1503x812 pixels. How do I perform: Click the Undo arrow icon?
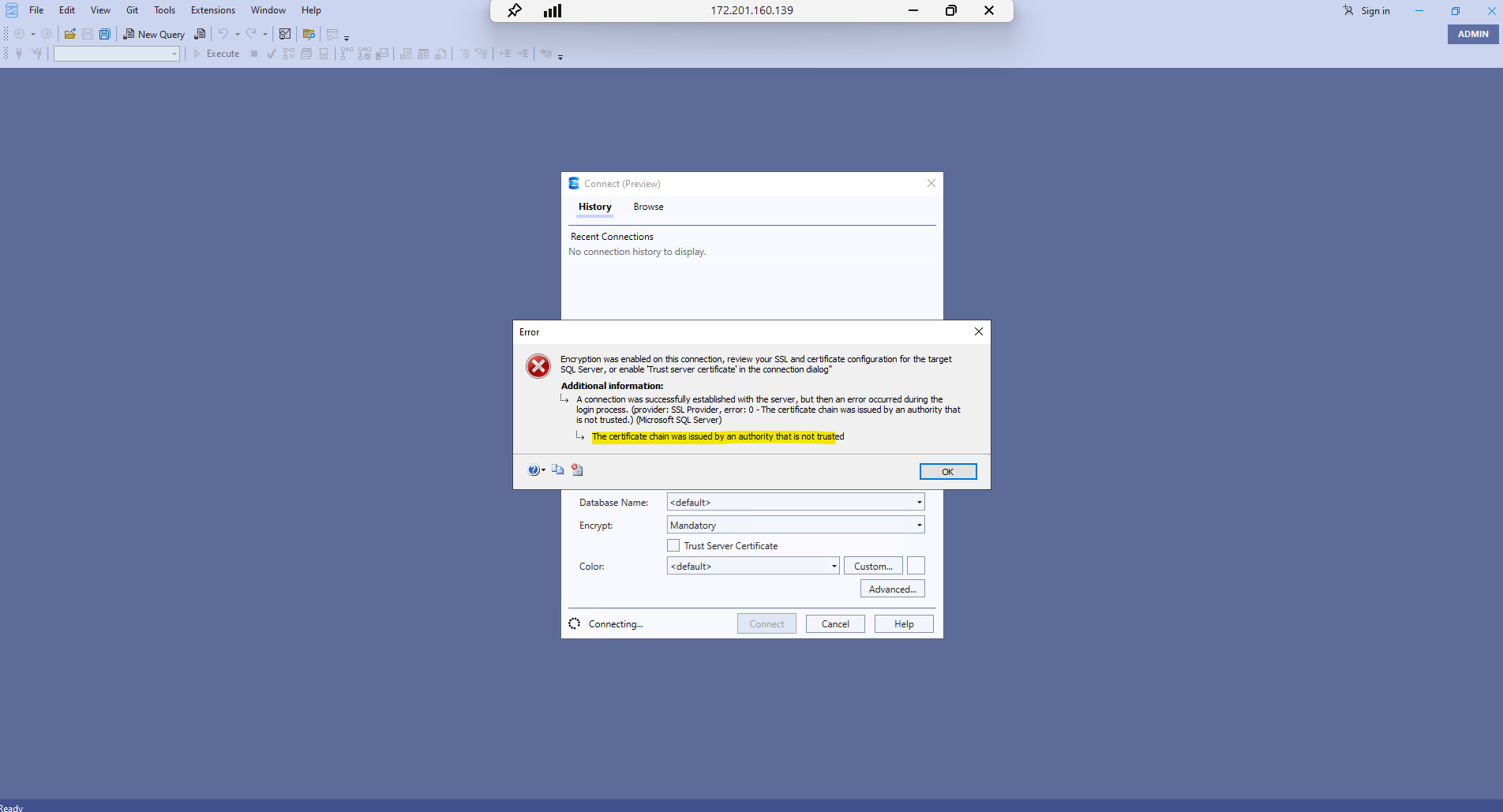[223, 34]
